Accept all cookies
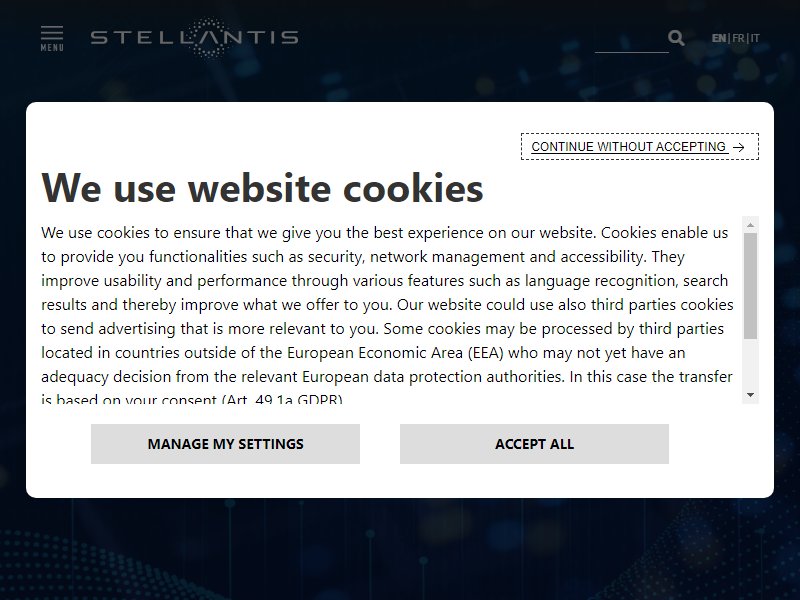The height and width of the screenshot is (600, 800). 534,444
